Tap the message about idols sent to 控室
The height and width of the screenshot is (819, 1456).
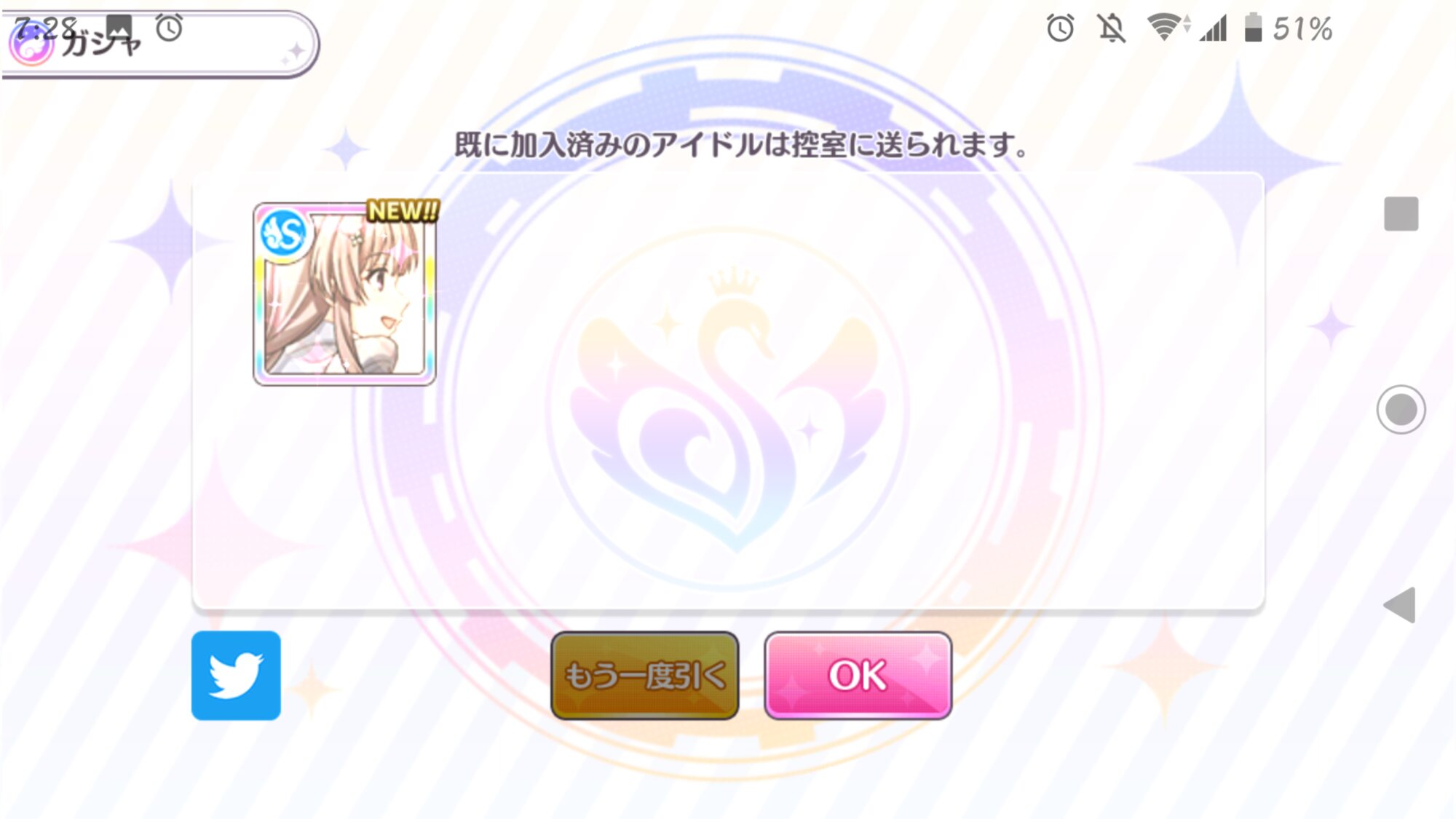[x=740, y=145]
